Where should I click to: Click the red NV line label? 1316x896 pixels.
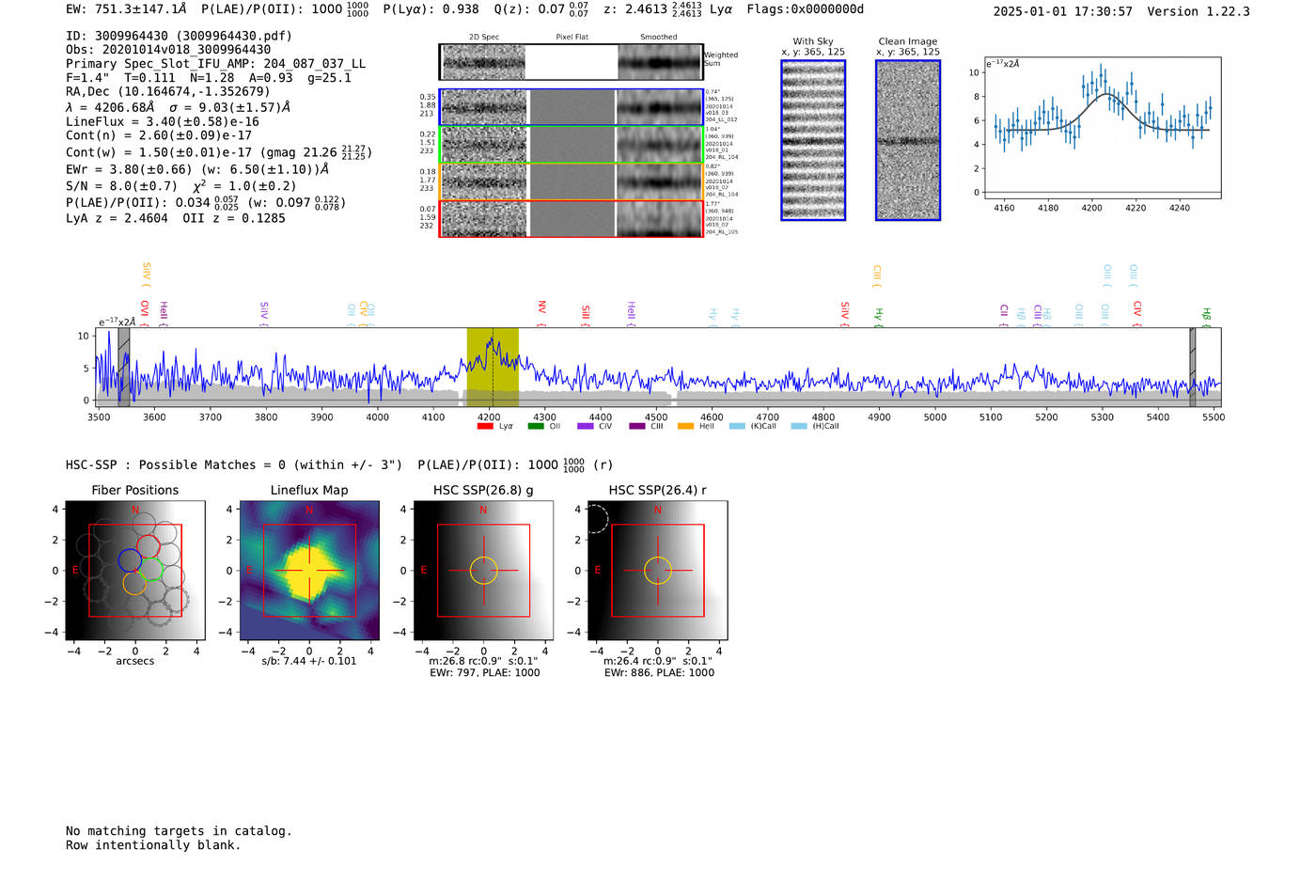(x=541, y=313)
